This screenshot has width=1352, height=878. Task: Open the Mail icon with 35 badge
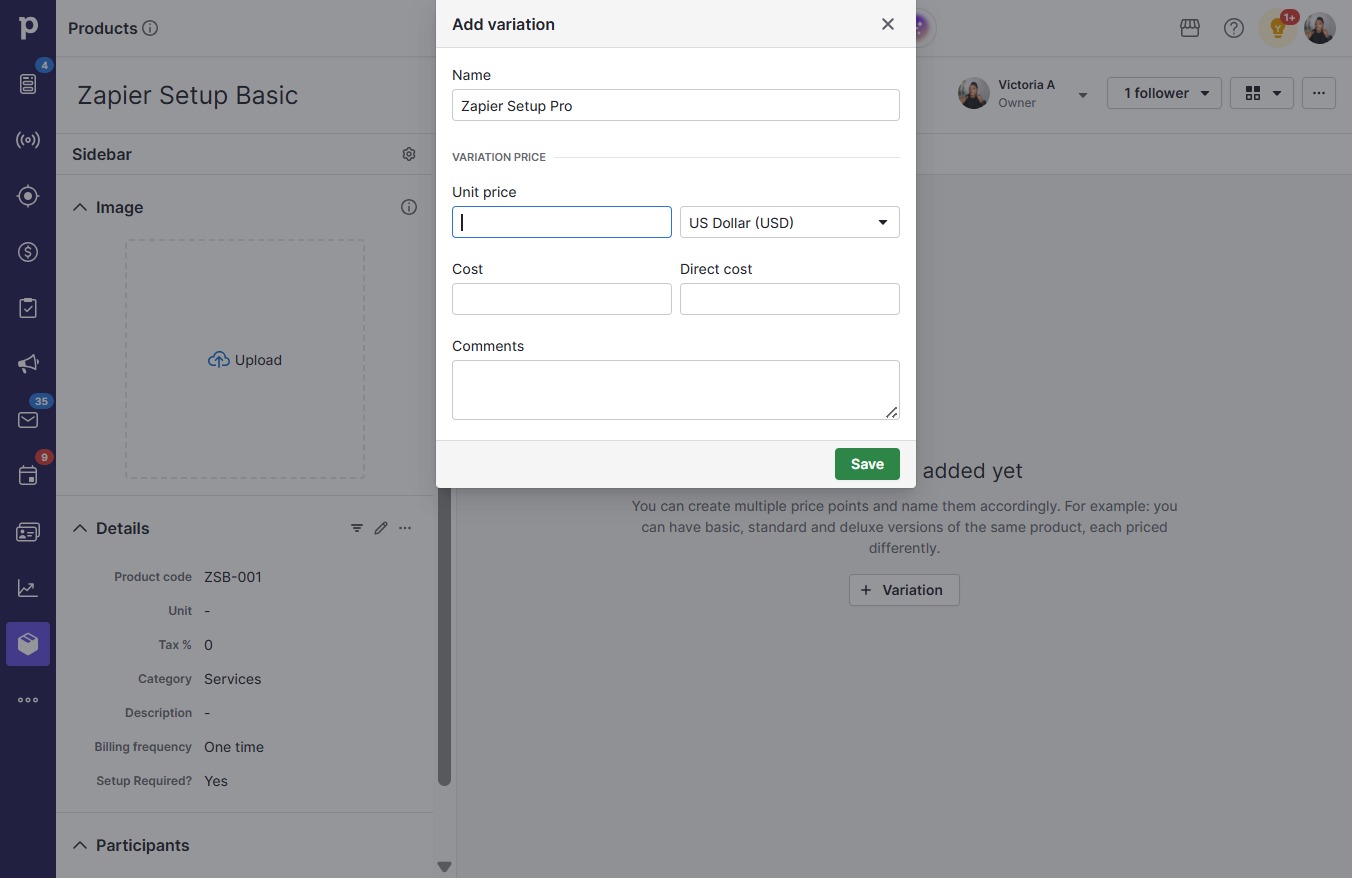tap(28, 420)
